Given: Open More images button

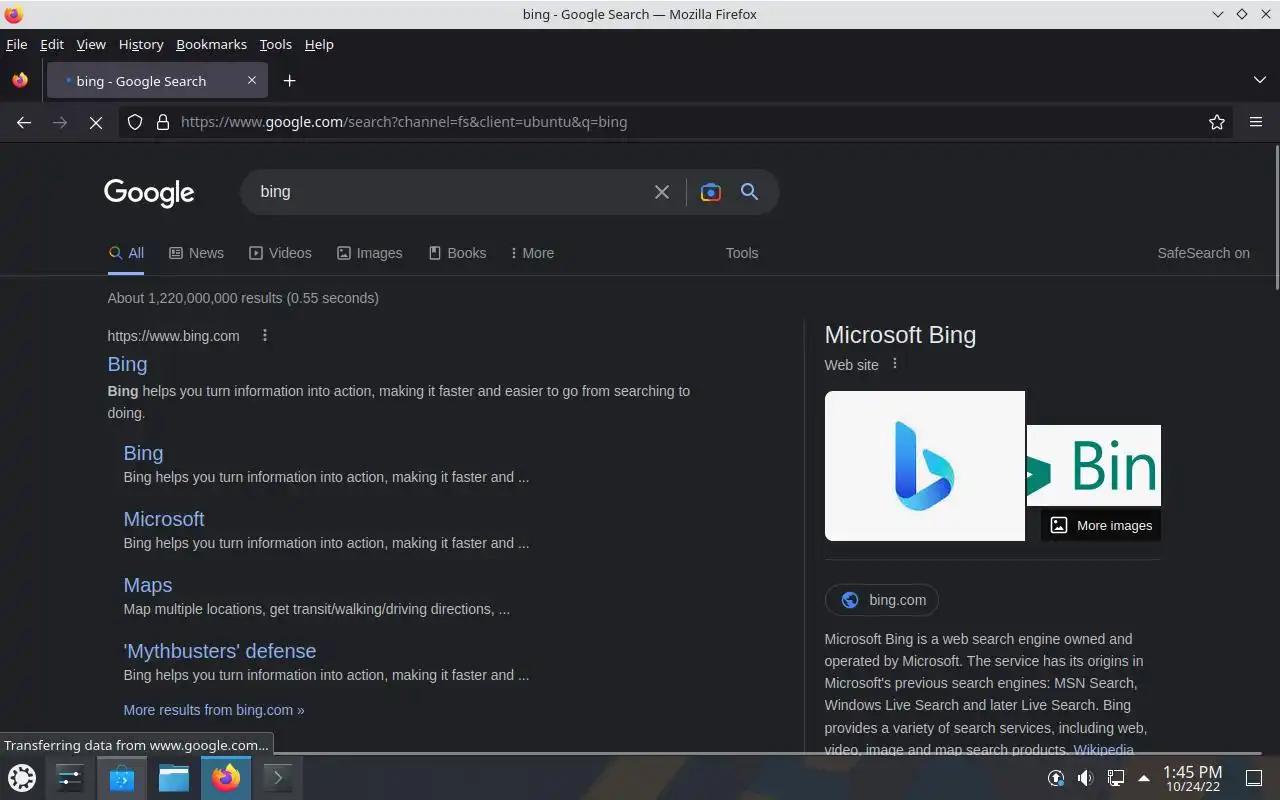Looking at the screenshot, I should pyautogui.click(x=1101, y=525).
